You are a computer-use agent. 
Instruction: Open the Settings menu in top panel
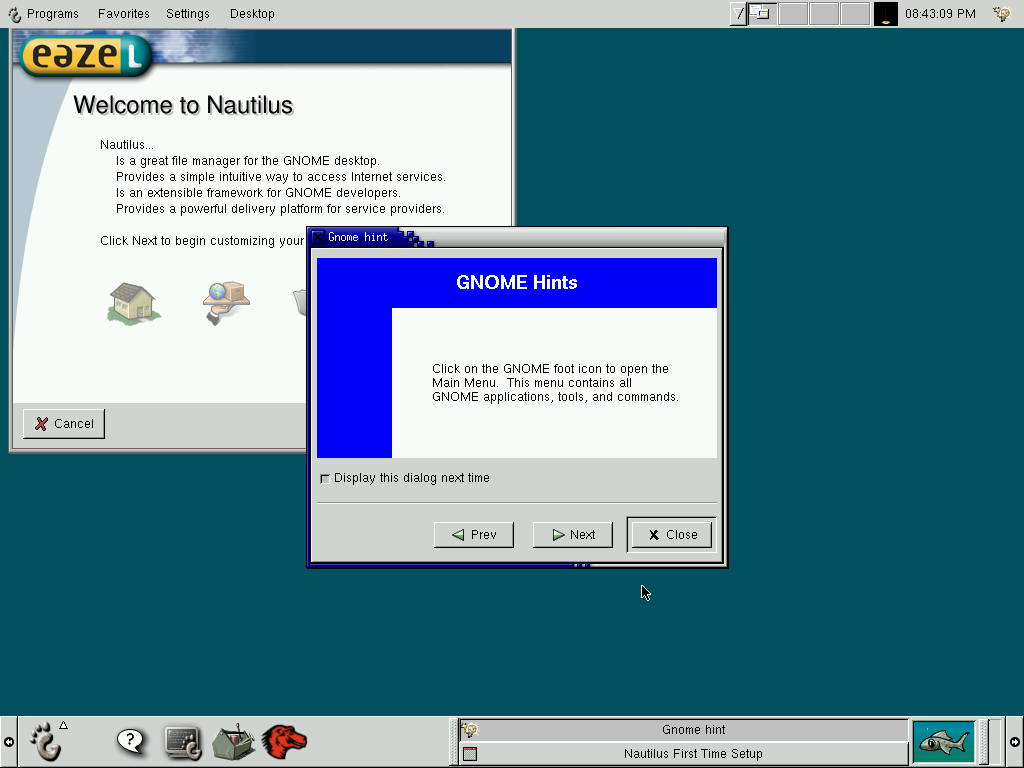point(187,14)
